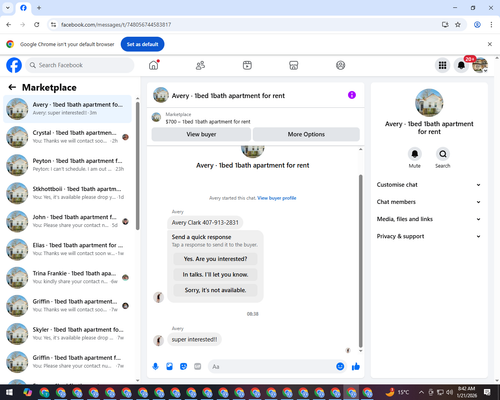Viewport: 500px width, 400px height.
Task: Open the account profile picture menu
Action: pyautogui.click(x=480, y=65)
